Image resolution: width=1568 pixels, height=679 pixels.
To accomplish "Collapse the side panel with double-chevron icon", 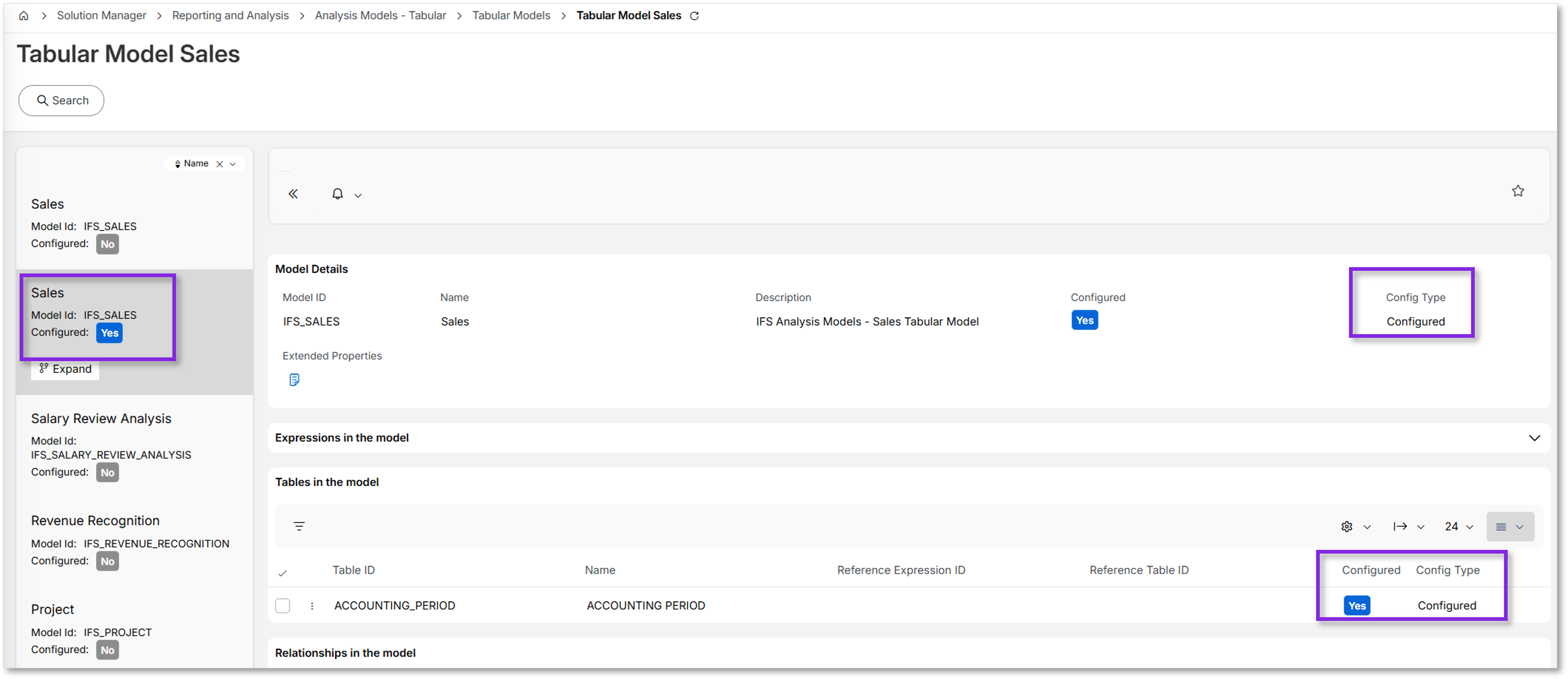I will click(x=293, y=194).
